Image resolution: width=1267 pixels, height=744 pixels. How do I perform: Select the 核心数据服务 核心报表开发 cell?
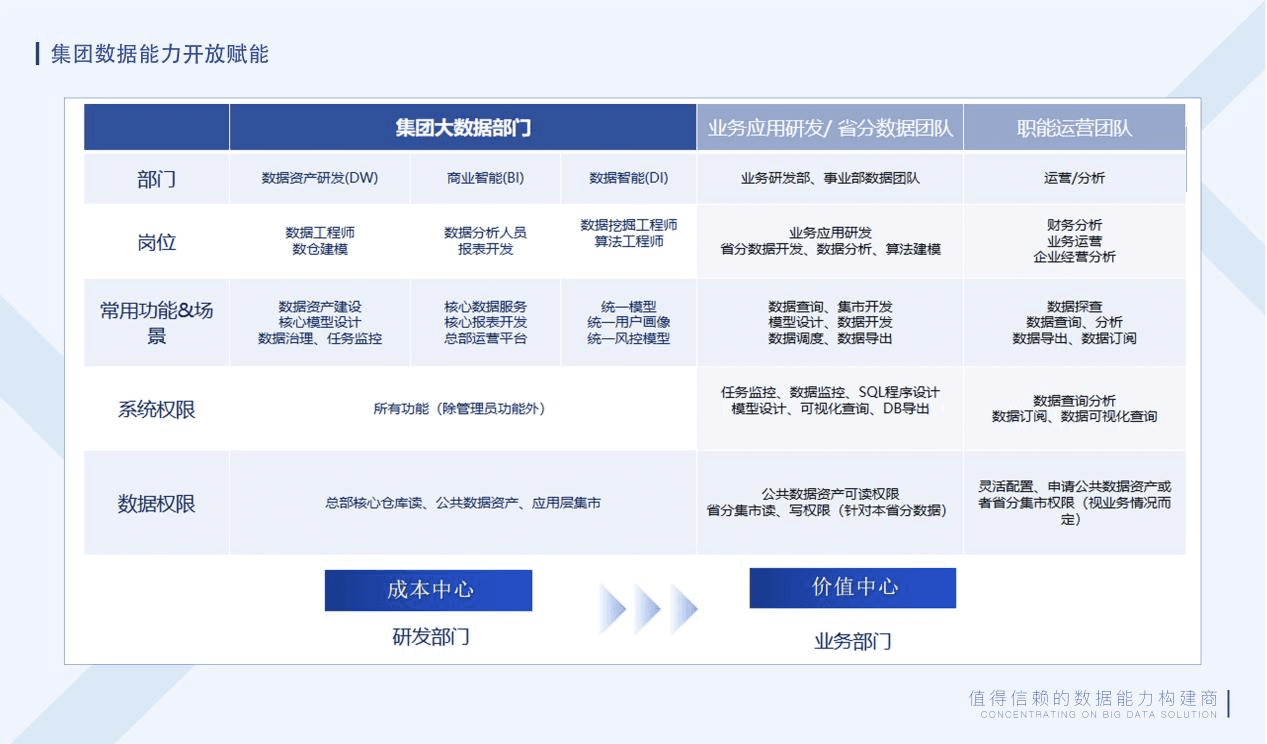point(485,322)
